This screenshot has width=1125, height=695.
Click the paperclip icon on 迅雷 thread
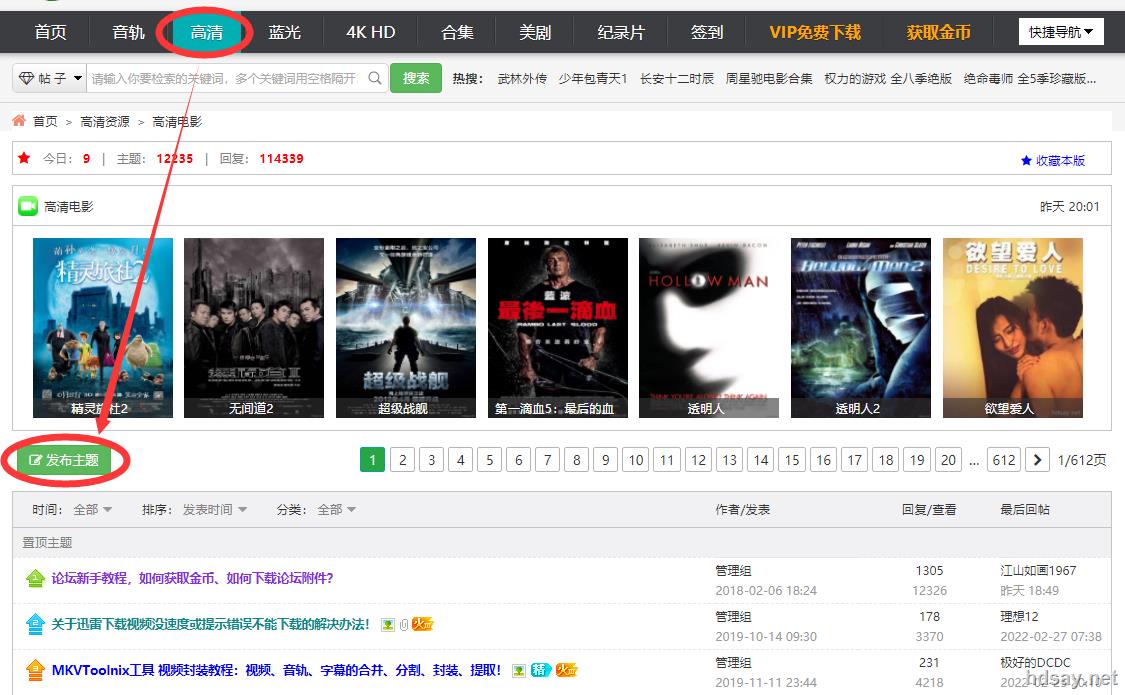(404, 625)
